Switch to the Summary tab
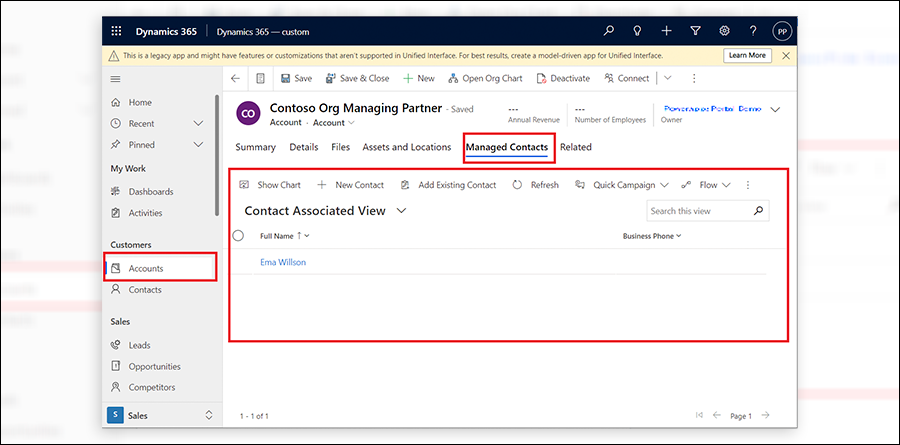The image size is (900, 445). [x=255, y=147]
